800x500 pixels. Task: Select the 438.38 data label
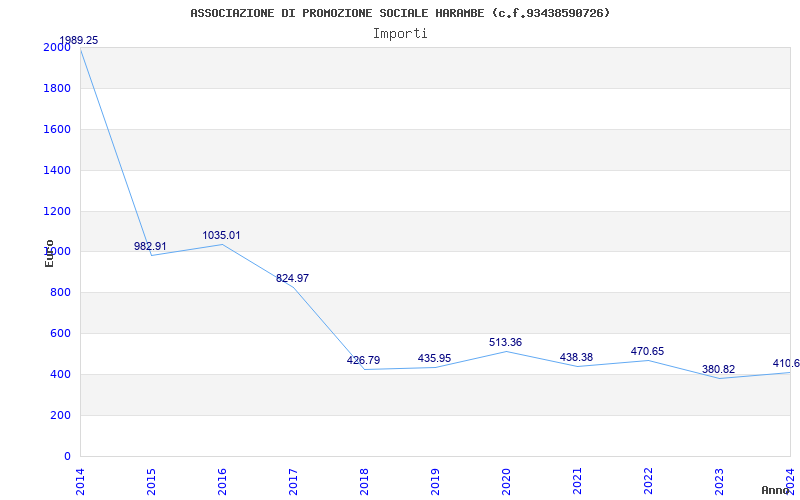577,357
